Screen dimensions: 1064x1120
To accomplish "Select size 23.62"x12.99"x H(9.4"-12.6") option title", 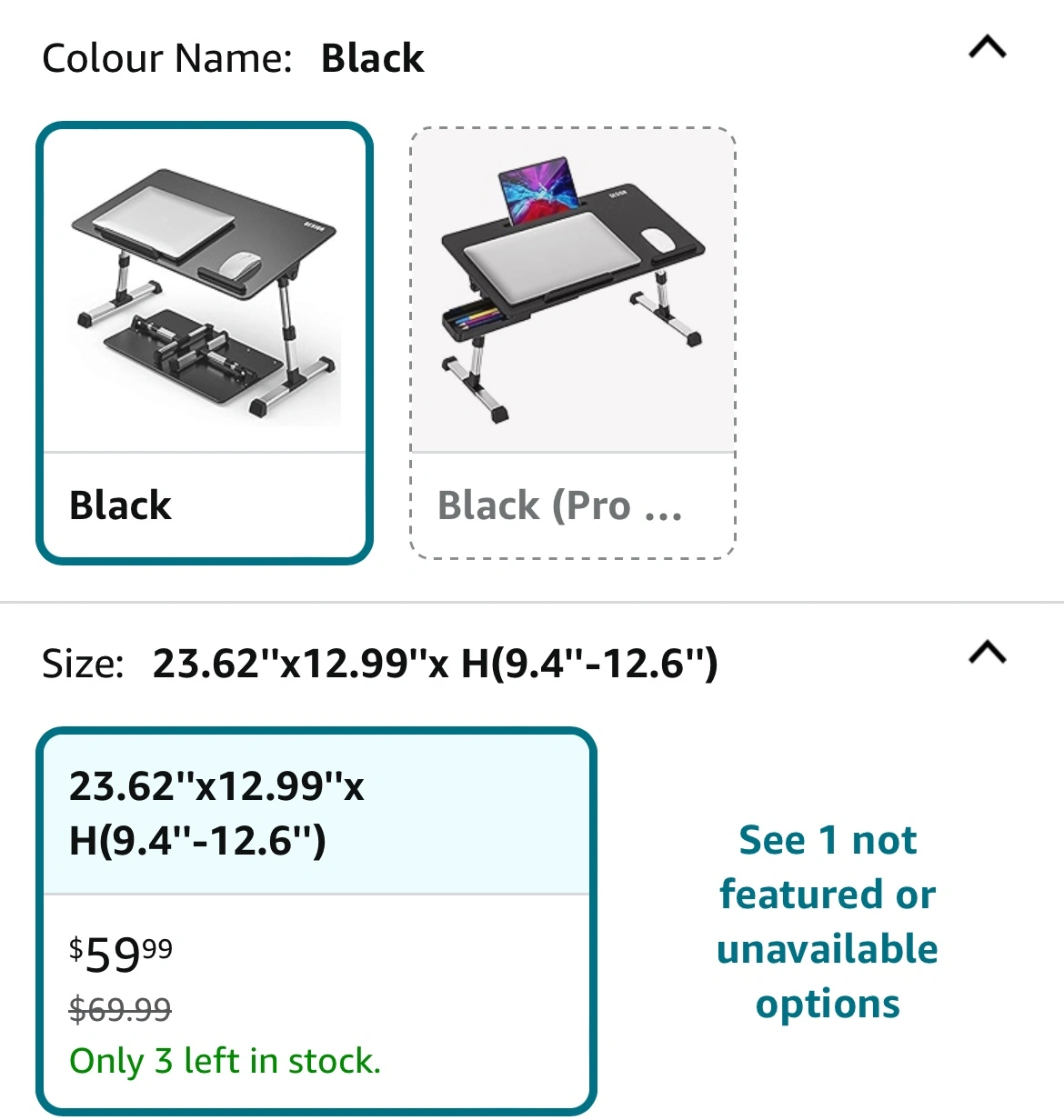I will click(x=216, y=813).
